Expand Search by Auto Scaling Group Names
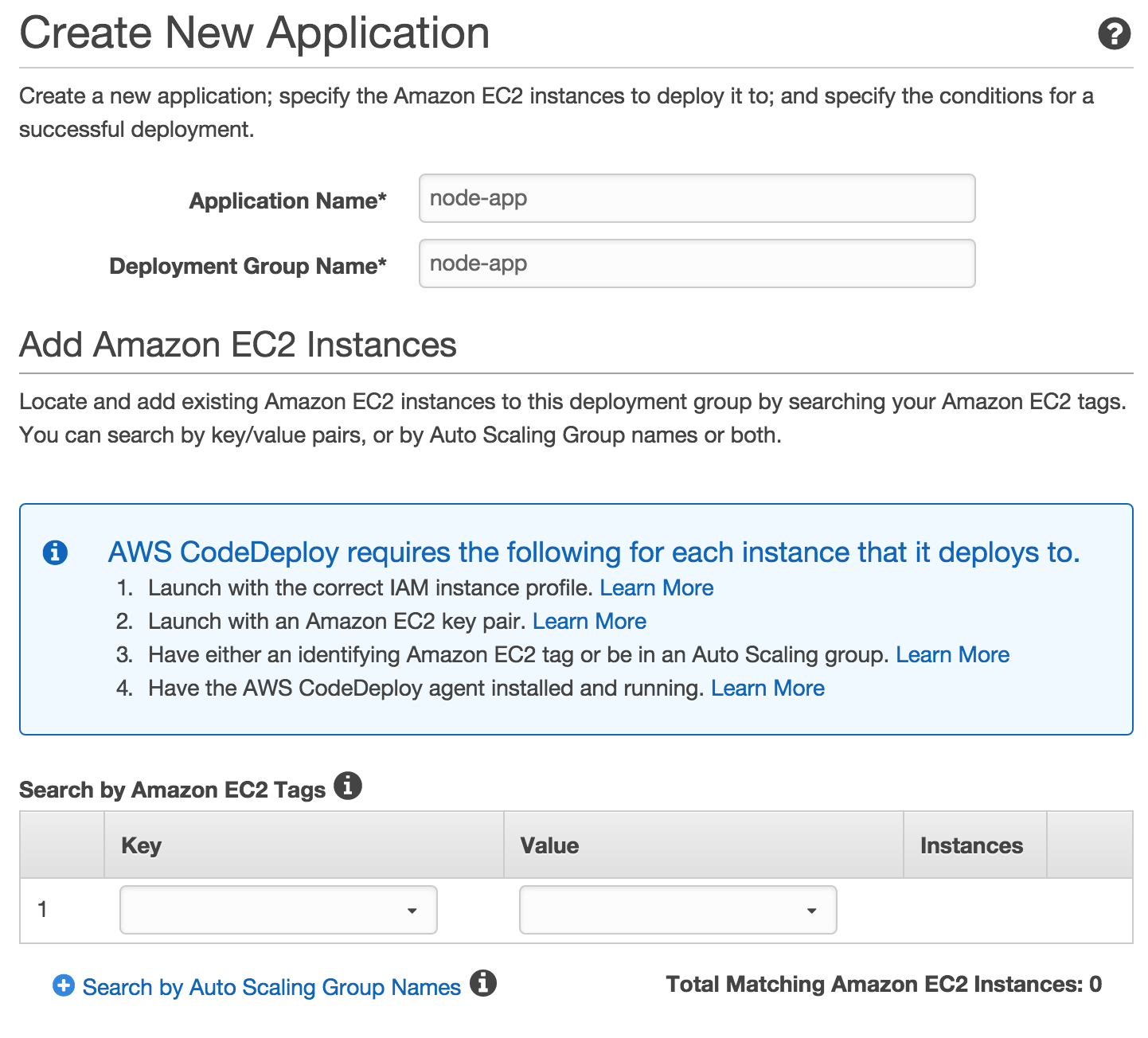1148x1038 pixels. [x=271, y=987]
